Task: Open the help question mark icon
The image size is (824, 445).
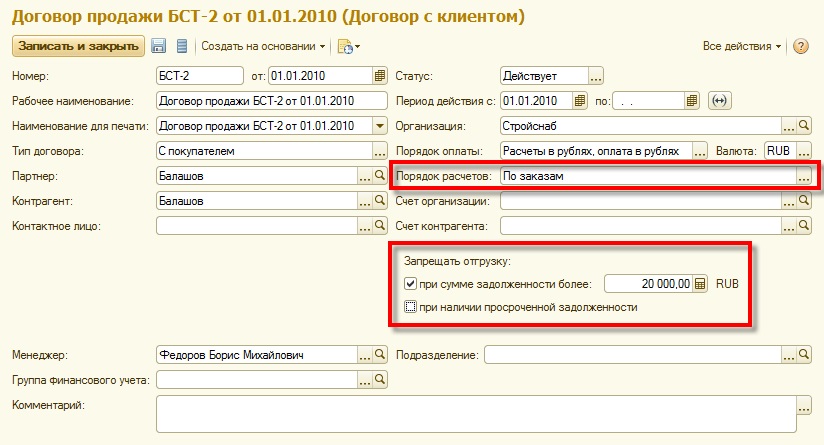Action: click(800, 46)
